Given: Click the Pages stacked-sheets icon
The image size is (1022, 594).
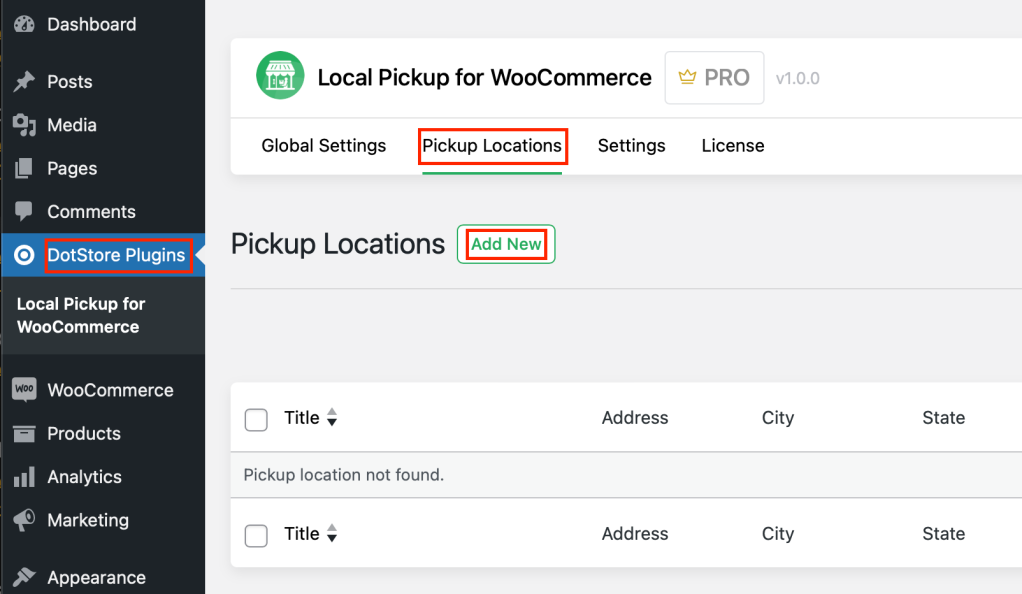Looking at the screenshot, I should click(24, 168).
